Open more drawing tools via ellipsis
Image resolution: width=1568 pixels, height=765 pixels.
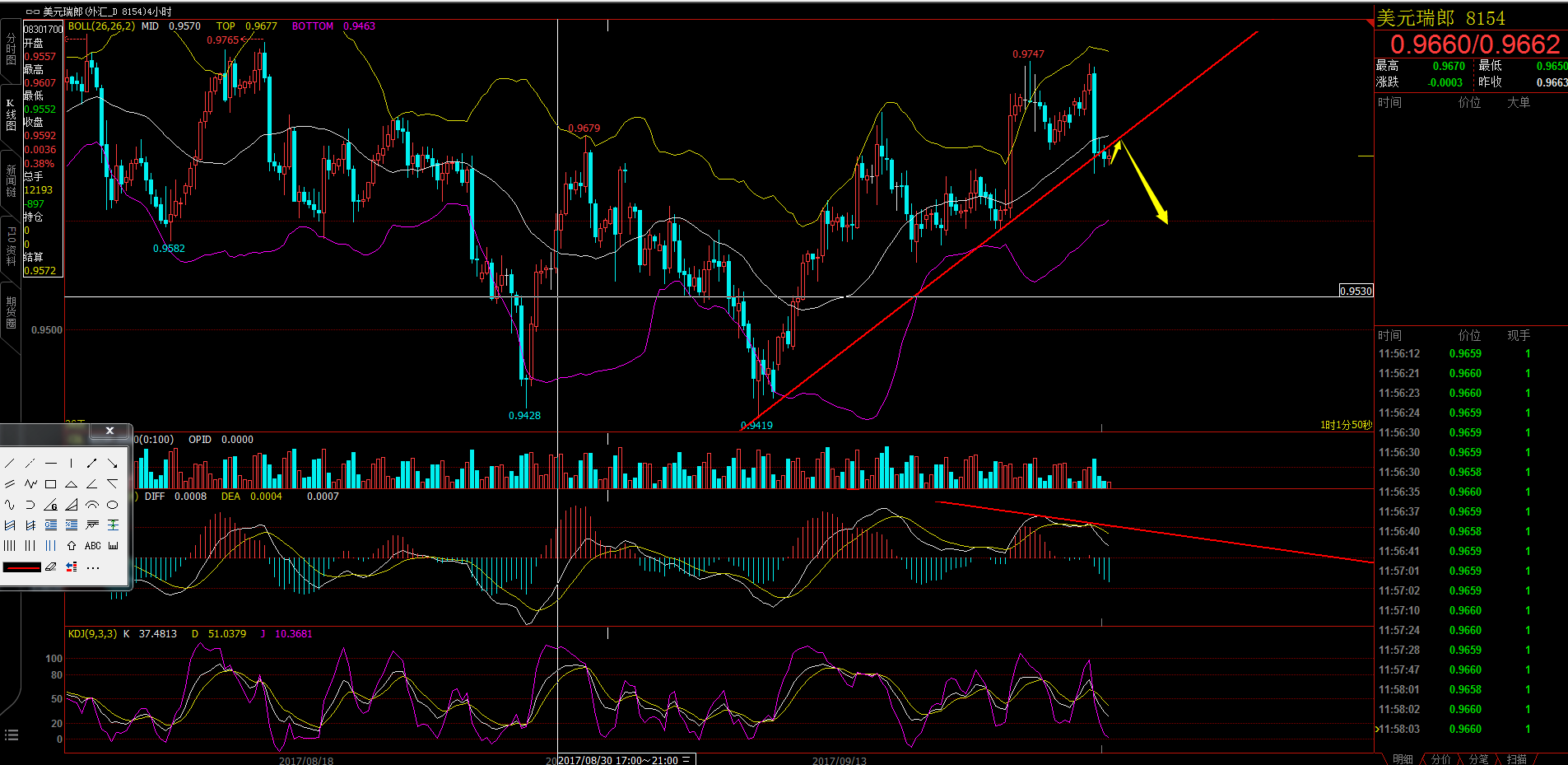[93, 567]
